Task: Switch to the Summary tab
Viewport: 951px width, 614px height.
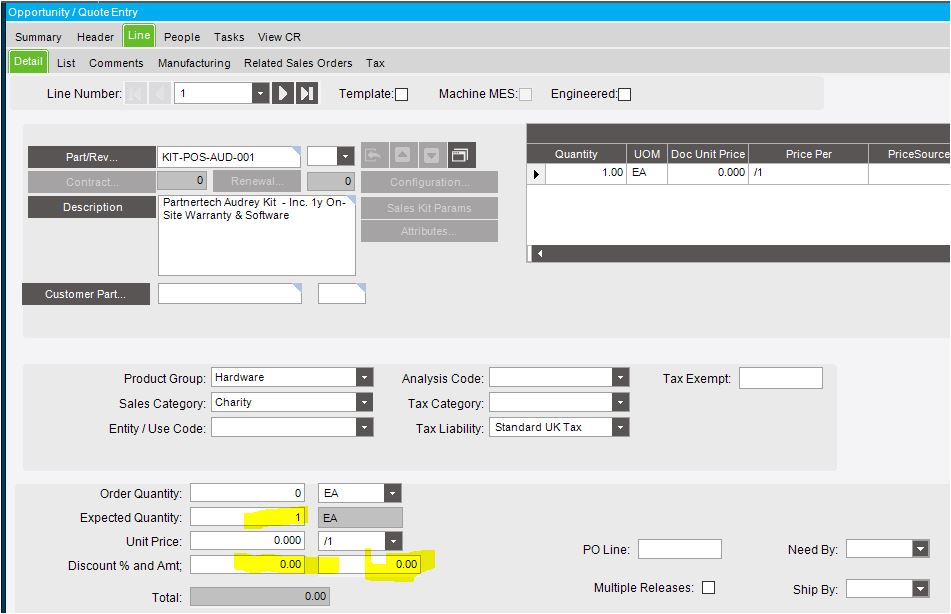Action: pos(38,37)
